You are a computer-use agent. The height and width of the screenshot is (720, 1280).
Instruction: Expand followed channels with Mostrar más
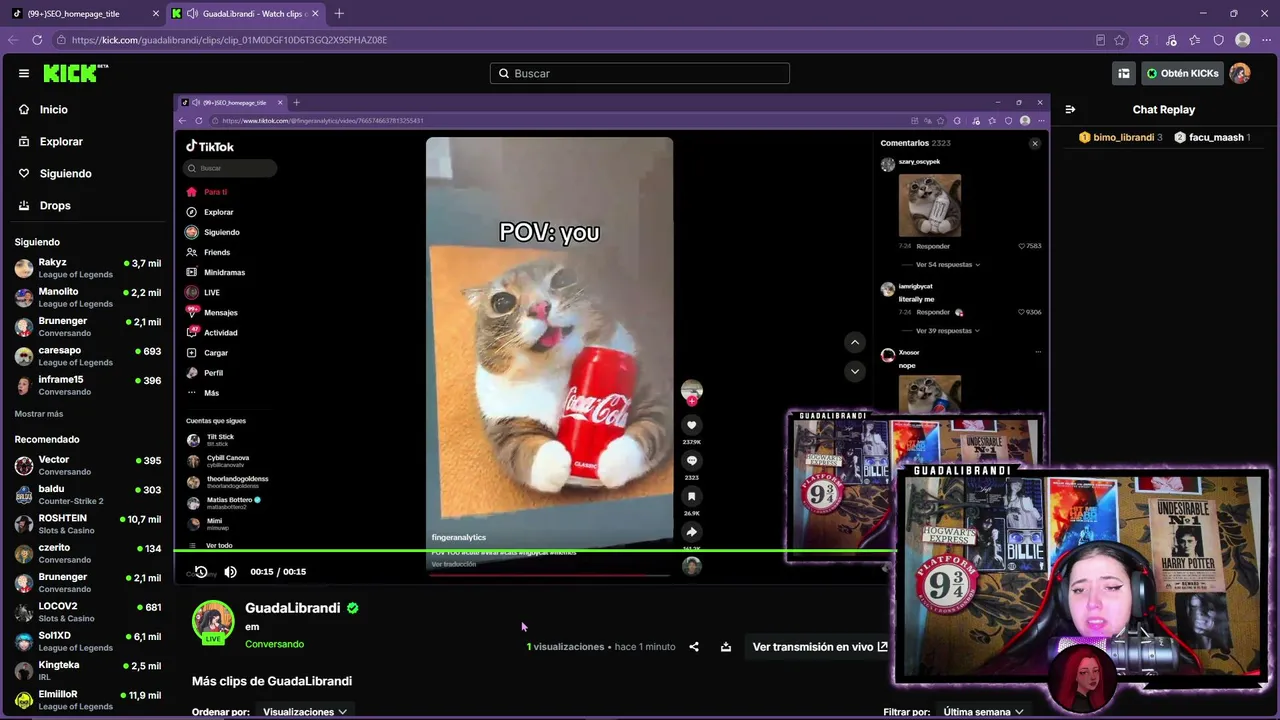coord(39,414)
